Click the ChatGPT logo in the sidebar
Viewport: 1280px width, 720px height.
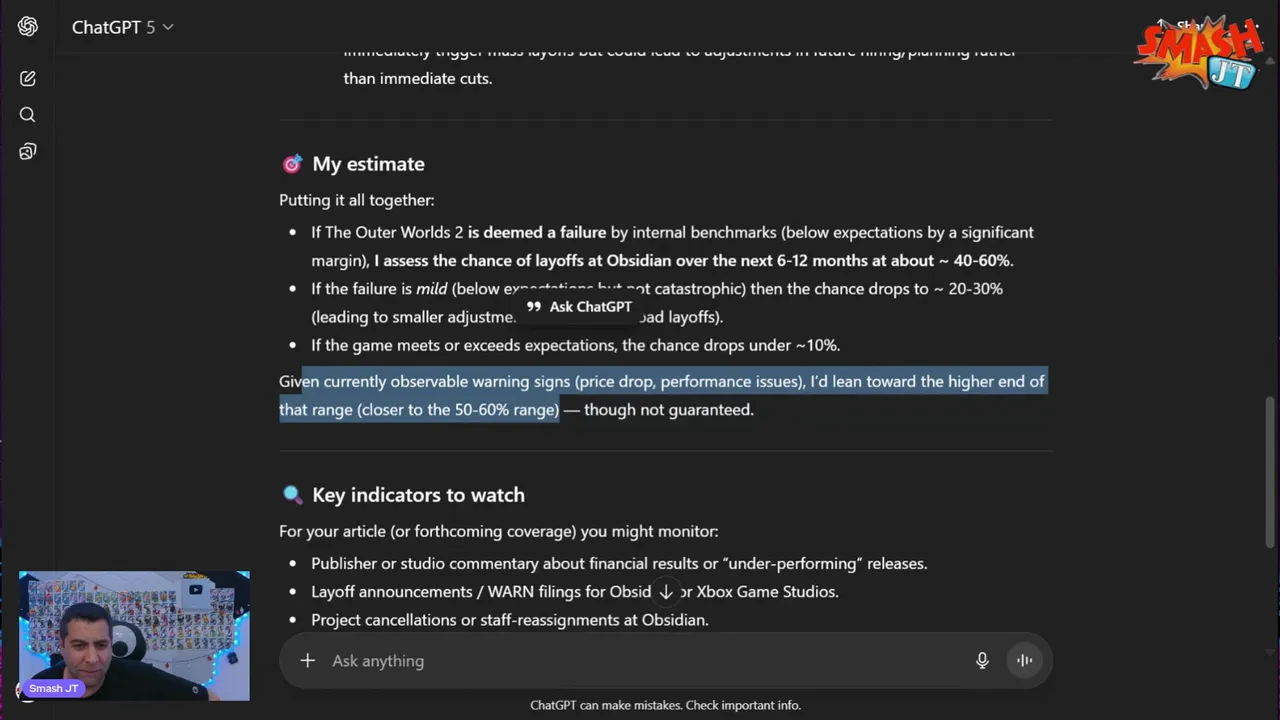coord(28,27)
